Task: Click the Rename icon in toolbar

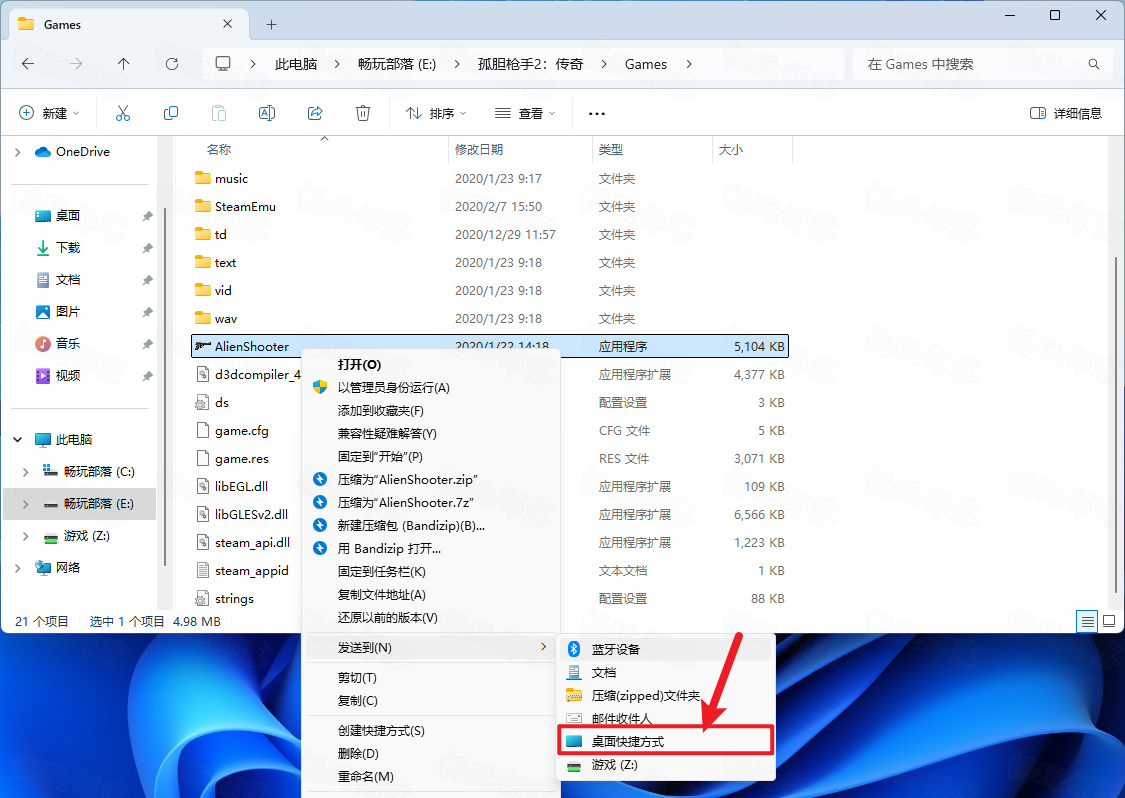Action: click(267, 113)
